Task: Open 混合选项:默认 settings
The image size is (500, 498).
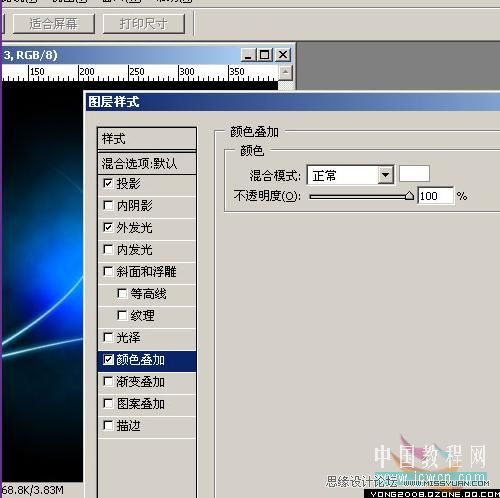Action: point(147,164)
